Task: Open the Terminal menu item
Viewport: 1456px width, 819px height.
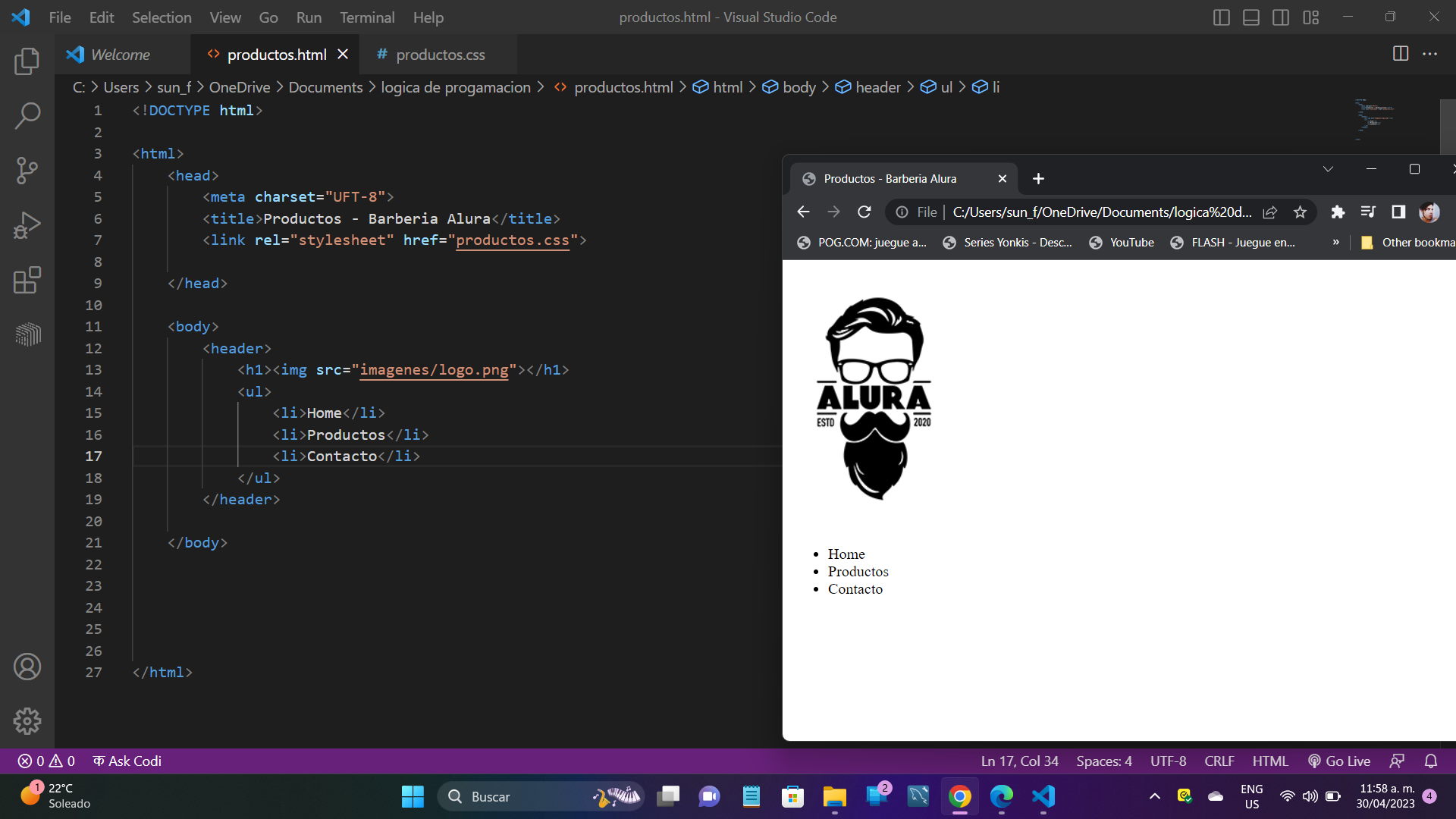Action: click(x=367, y=17)
